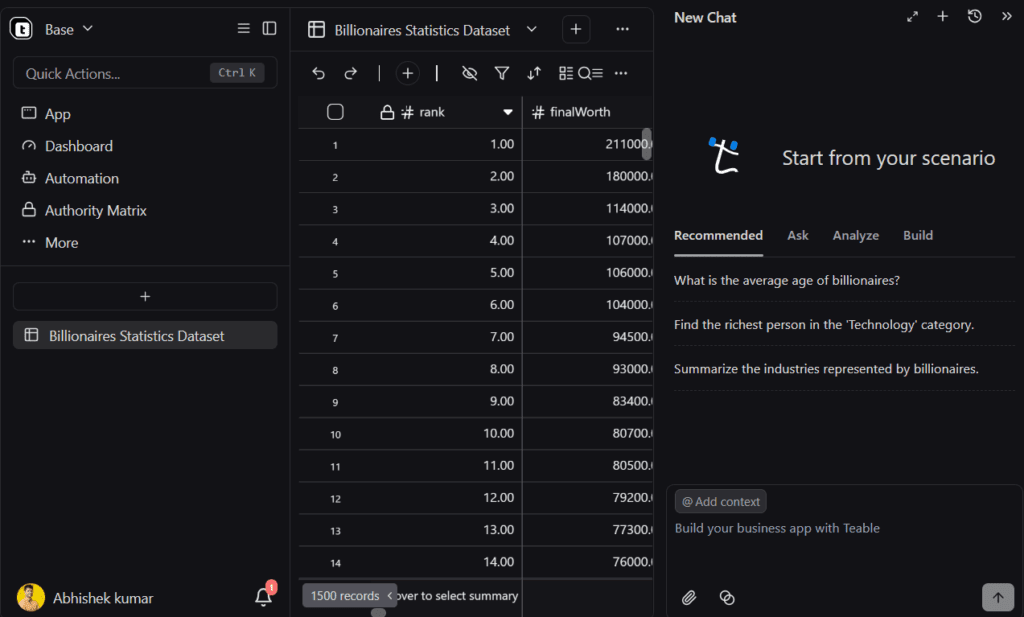Click the Add context button

(x=720, y=500)
